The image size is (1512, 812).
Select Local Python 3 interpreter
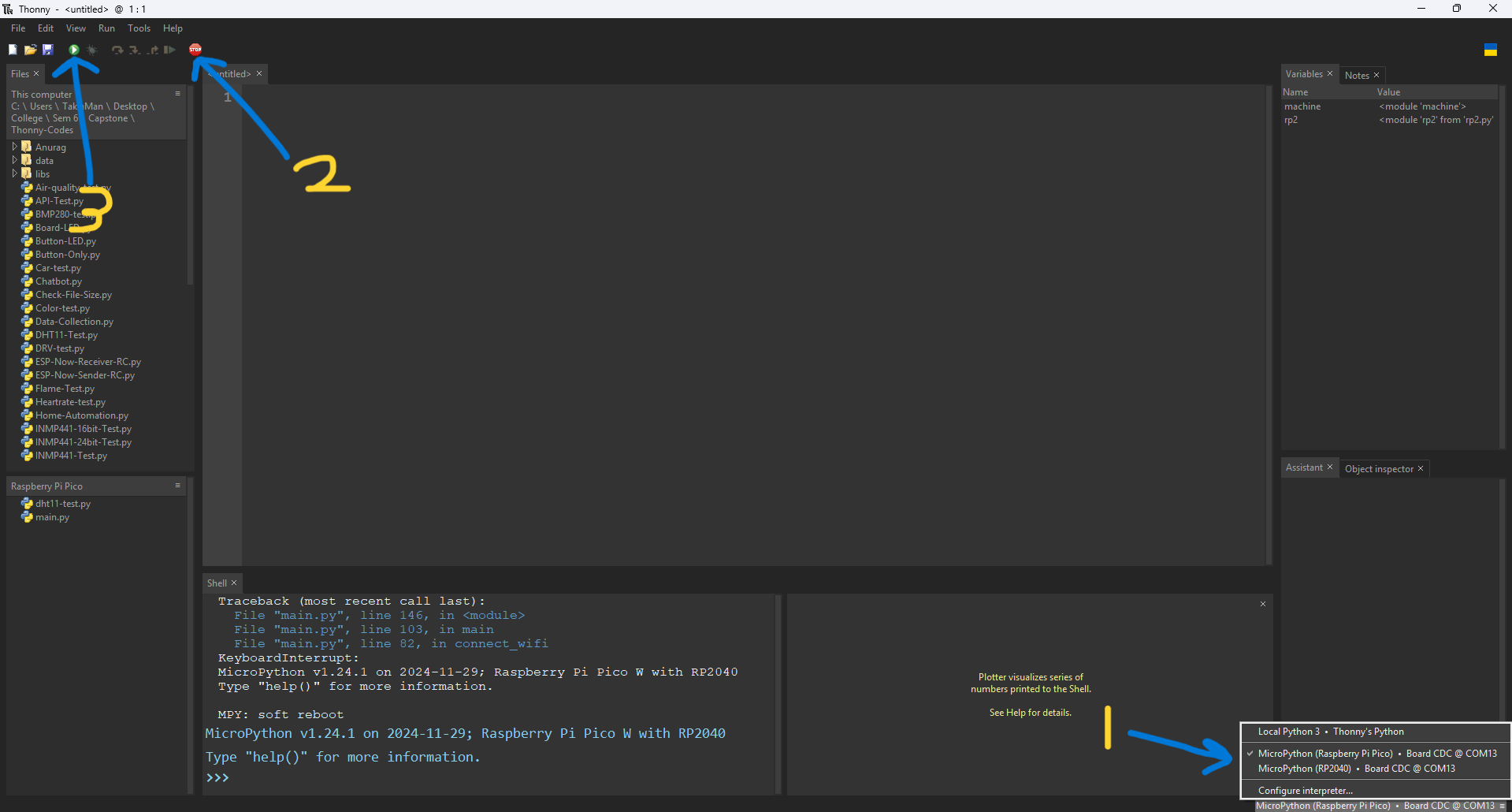point(1376,732)
